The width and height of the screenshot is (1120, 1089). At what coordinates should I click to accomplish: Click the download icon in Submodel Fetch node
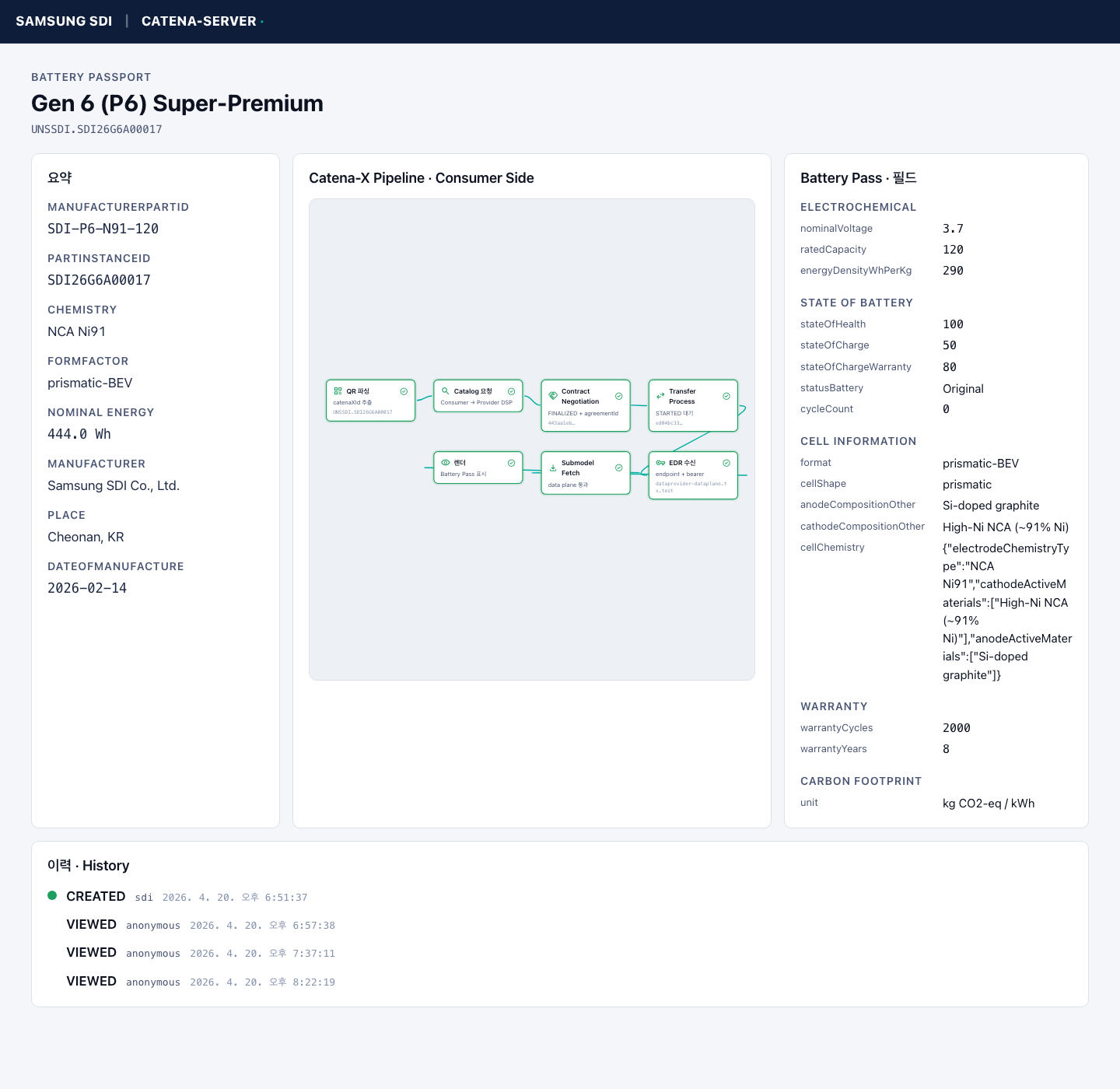pyautogui.click(x=553, y=468)
